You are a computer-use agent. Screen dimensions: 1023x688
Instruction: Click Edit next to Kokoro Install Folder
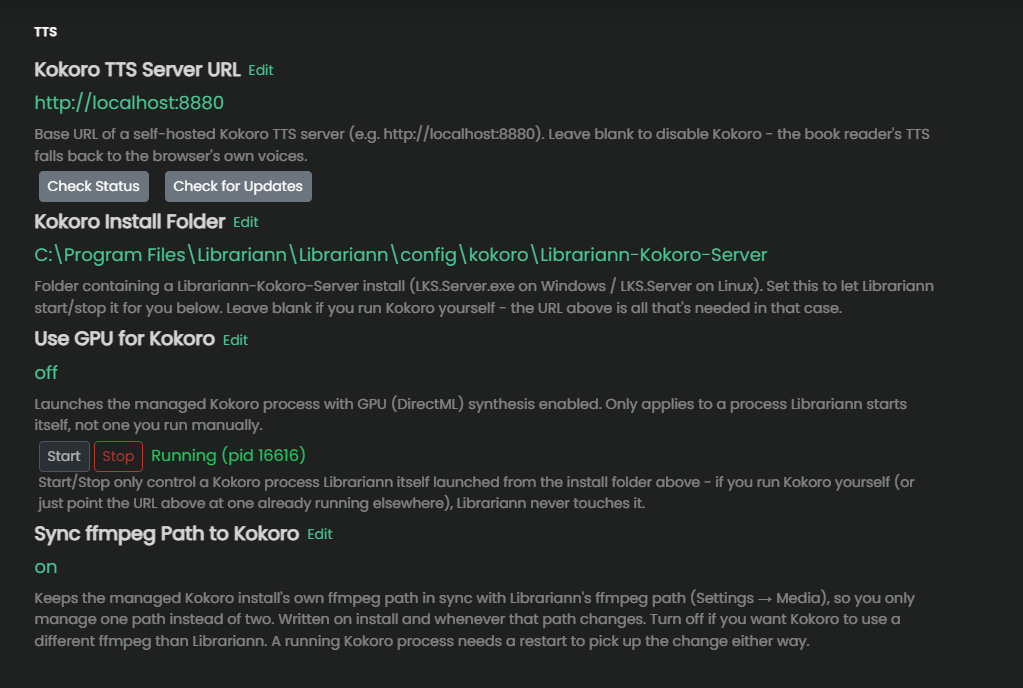(245, 222)
